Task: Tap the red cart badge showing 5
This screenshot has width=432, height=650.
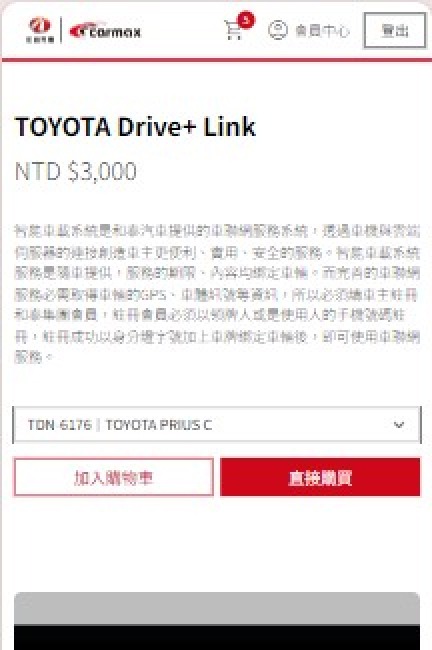Action: (x=246, y=19)
